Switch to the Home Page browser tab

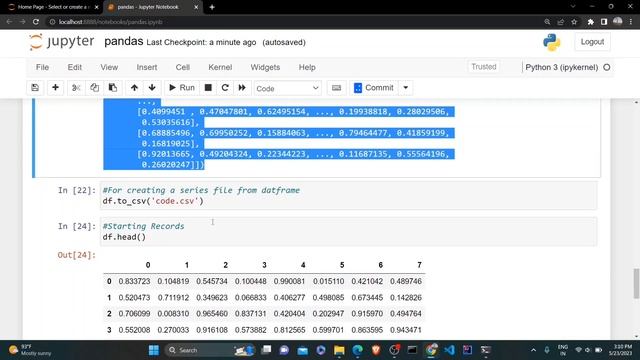52,7
